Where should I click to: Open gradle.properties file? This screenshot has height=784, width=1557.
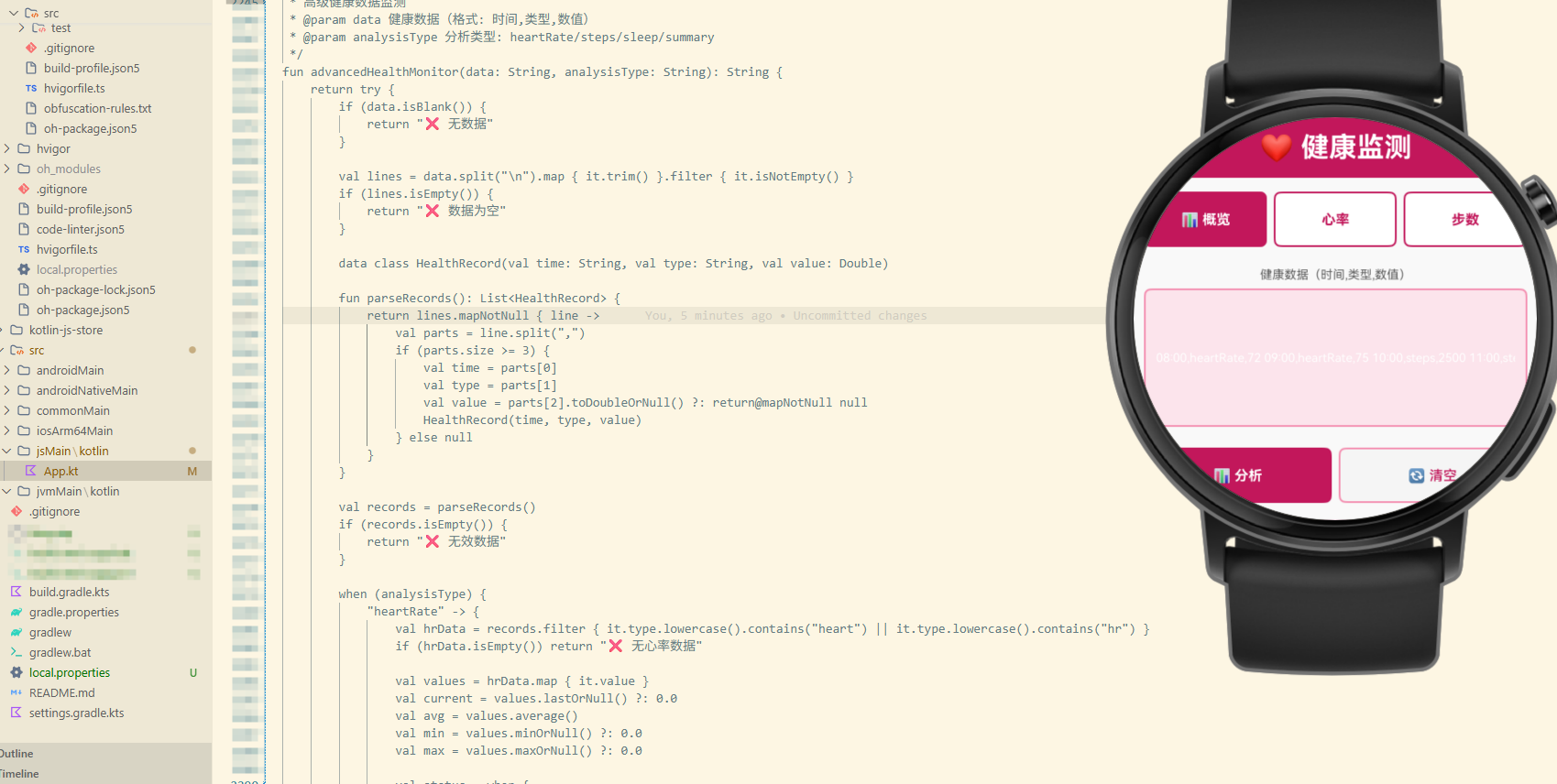[74, 613]
